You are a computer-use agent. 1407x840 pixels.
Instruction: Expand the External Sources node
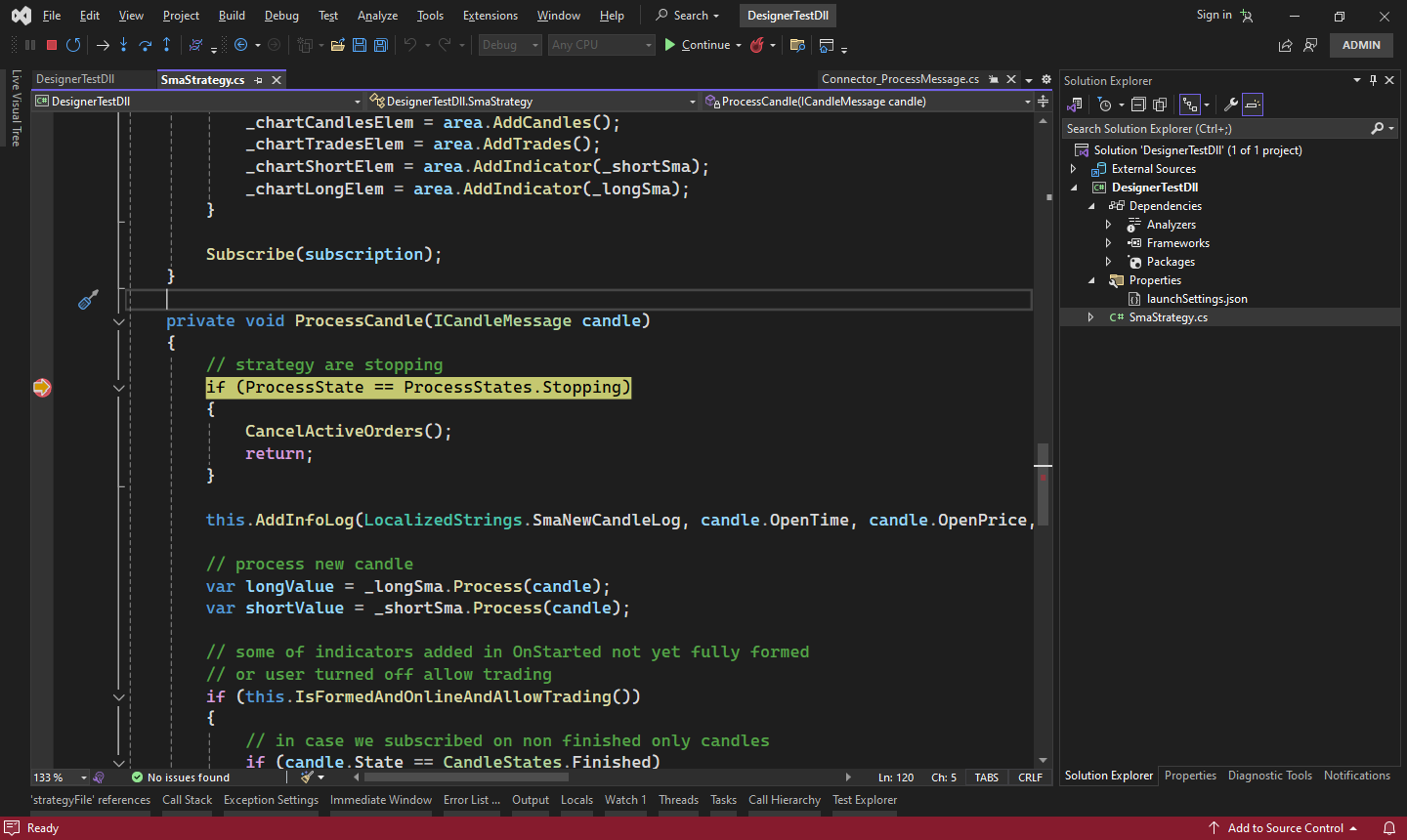tap(1073, 169)
